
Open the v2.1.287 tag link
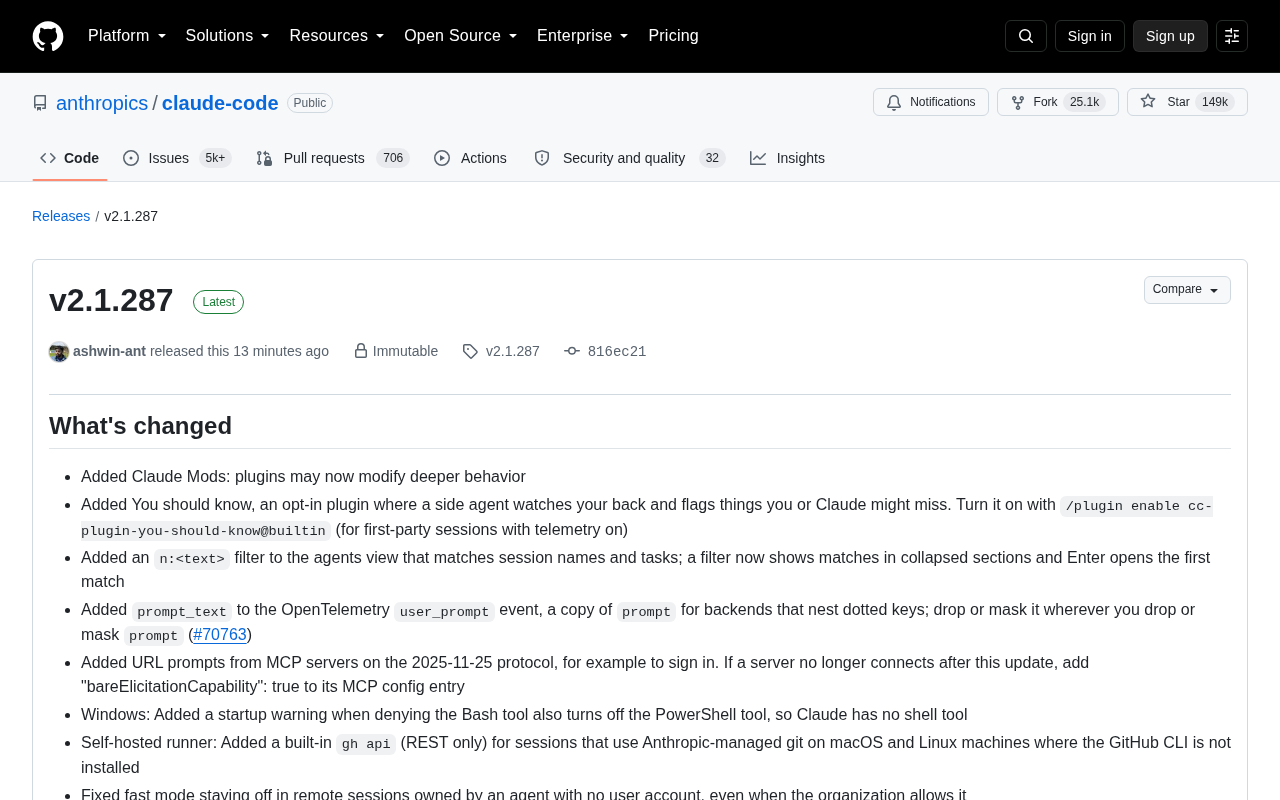click(x=513, y=351)
